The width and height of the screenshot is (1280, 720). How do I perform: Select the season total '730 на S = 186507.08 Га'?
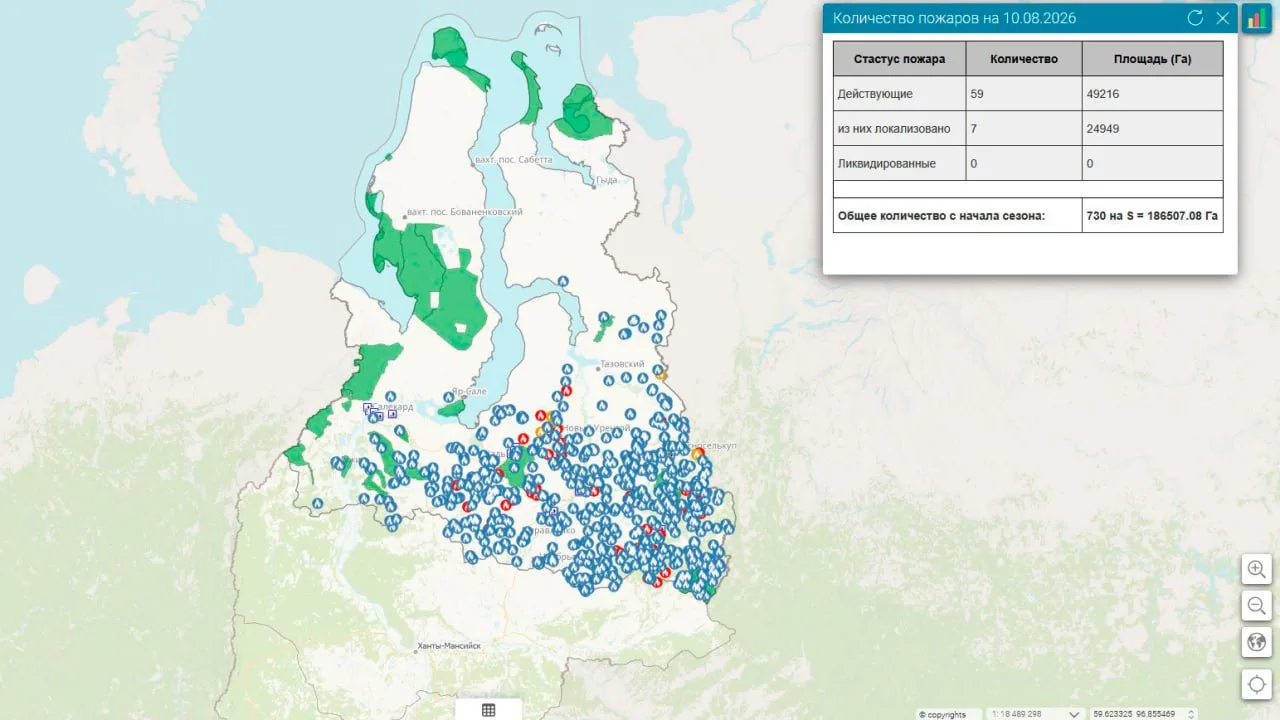click(x=1152, y=215)
